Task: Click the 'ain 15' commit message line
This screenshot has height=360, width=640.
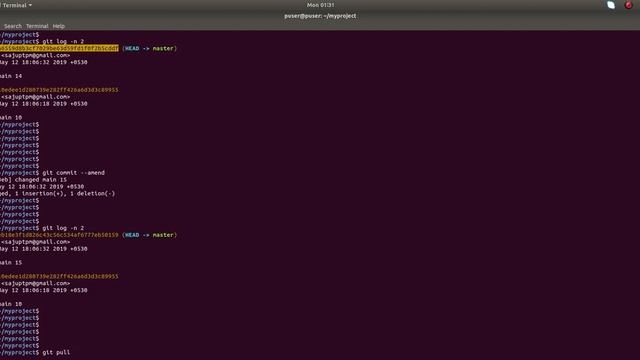Action: click(11, 262)
